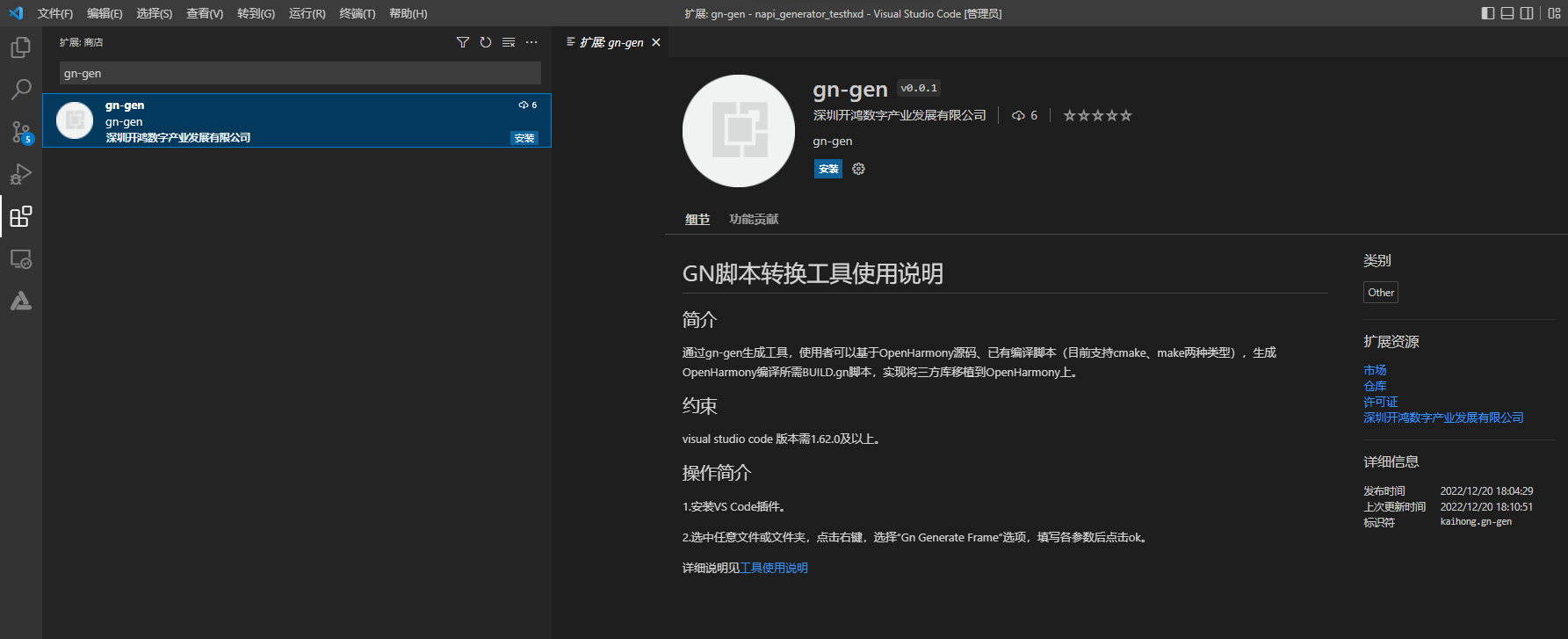Click the gn-gen search input field

300,73
